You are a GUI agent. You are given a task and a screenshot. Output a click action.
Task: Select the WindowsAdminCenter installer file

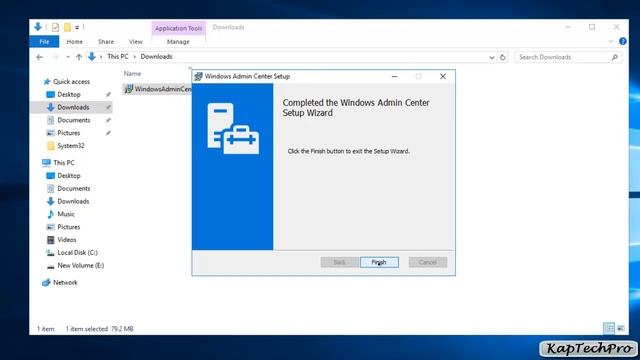(158, 89)
